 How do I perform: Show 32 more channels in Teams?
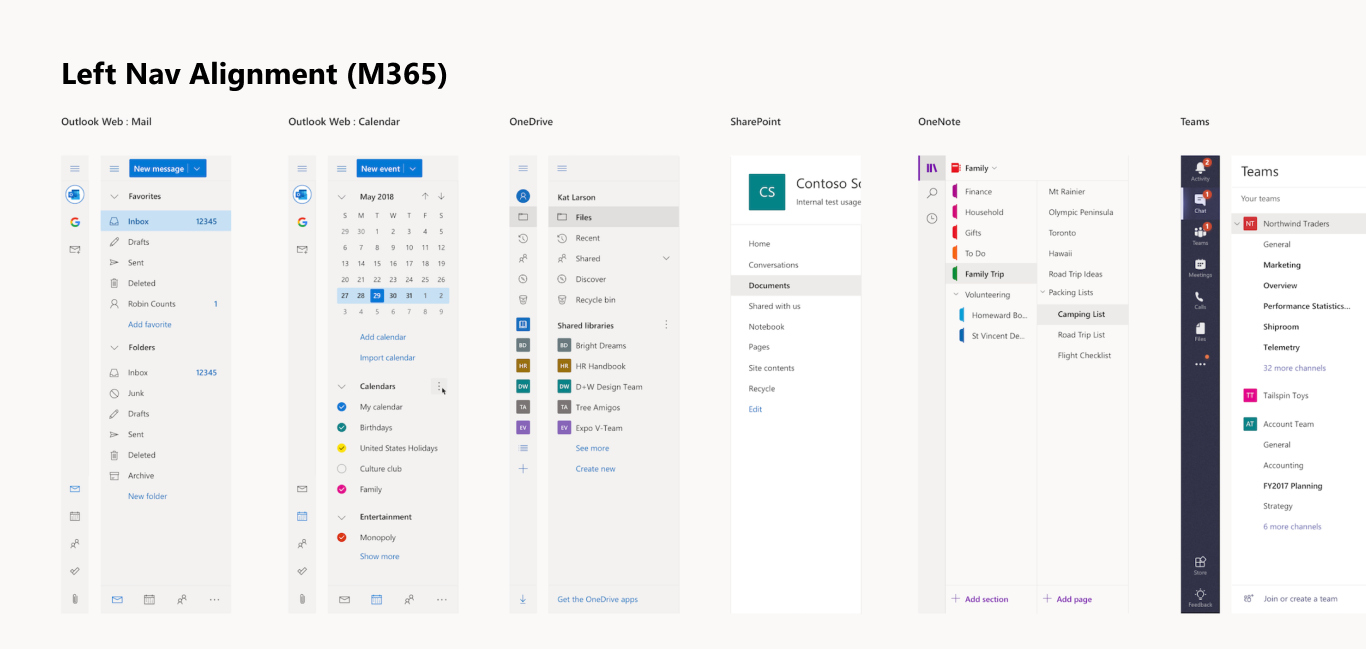[1295, 368]
